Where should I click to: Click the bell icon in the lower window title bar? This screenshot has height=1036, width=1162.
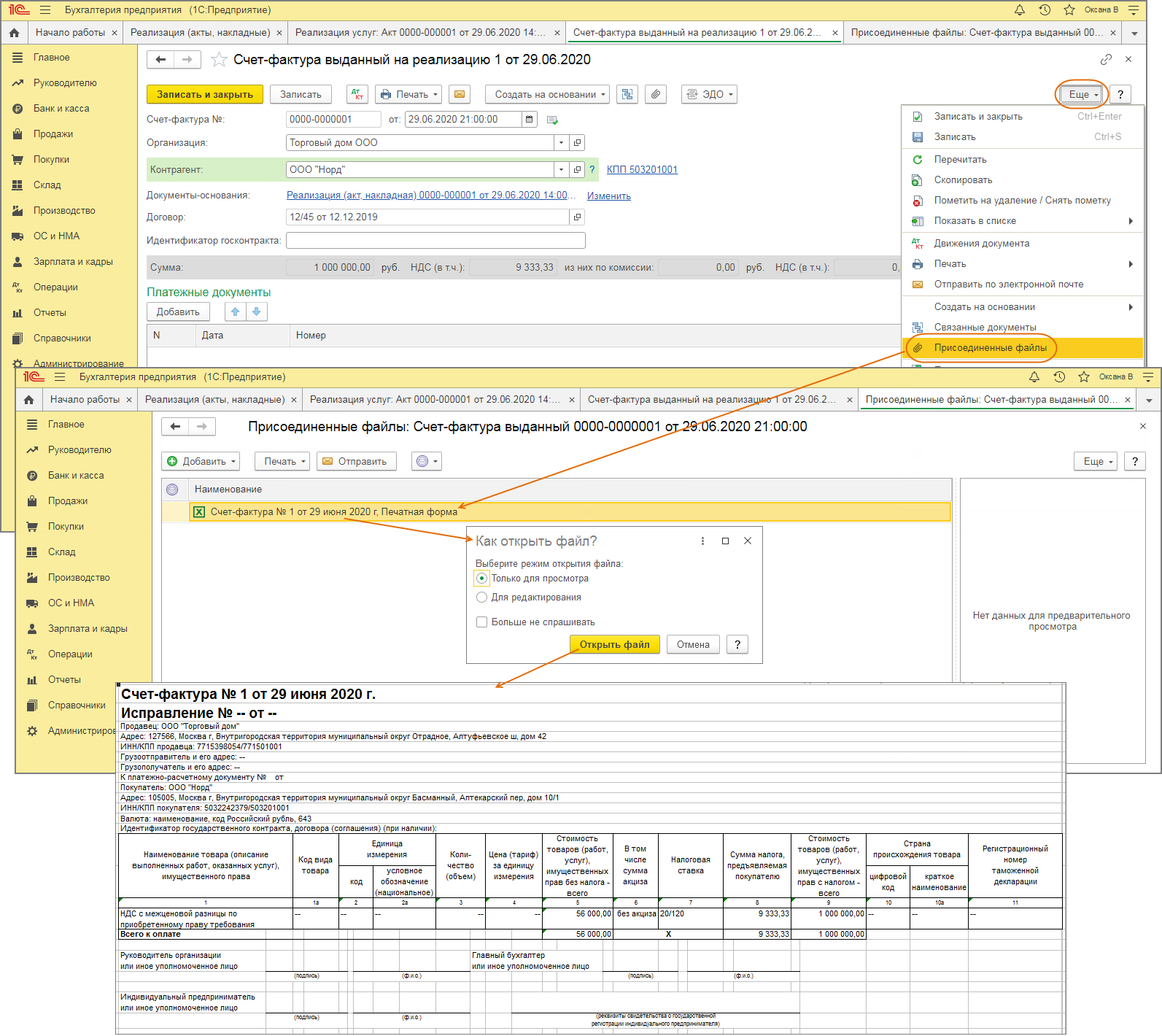tap(1034, 377)
